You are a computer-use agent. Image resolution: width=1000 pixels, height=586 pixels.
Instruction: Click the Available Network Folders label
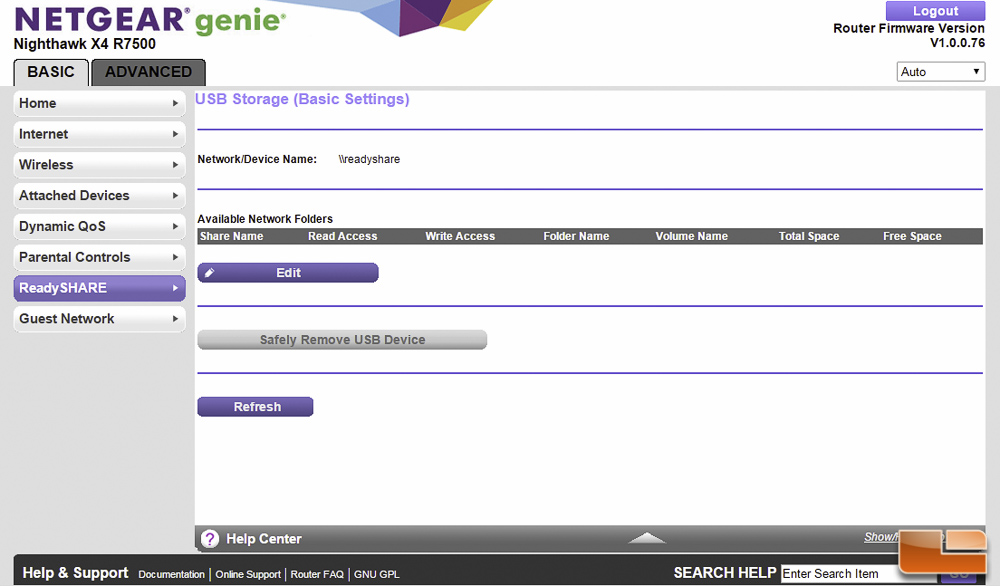(x=265, y=219)
